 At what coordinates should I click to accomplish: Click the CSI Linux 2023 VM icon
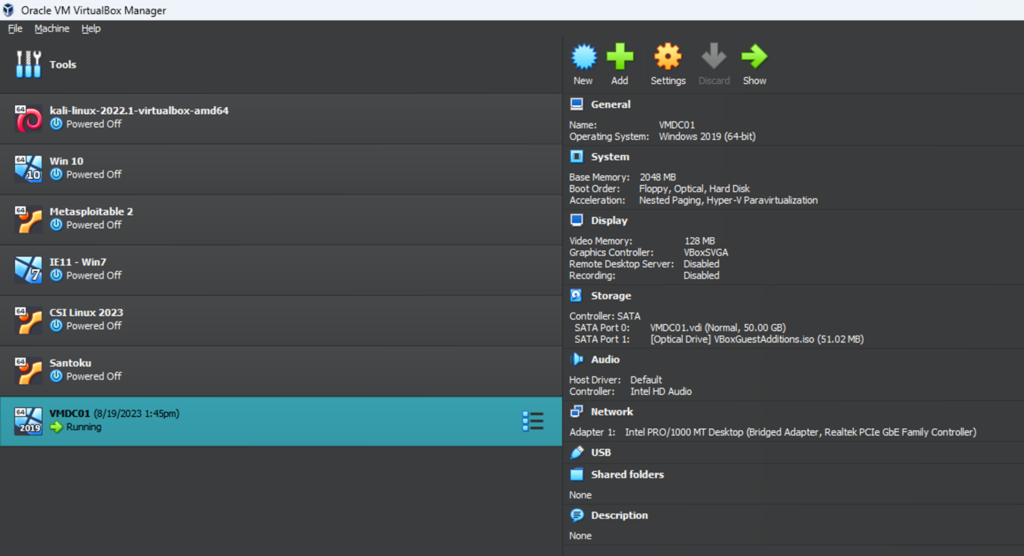[28, 320]
